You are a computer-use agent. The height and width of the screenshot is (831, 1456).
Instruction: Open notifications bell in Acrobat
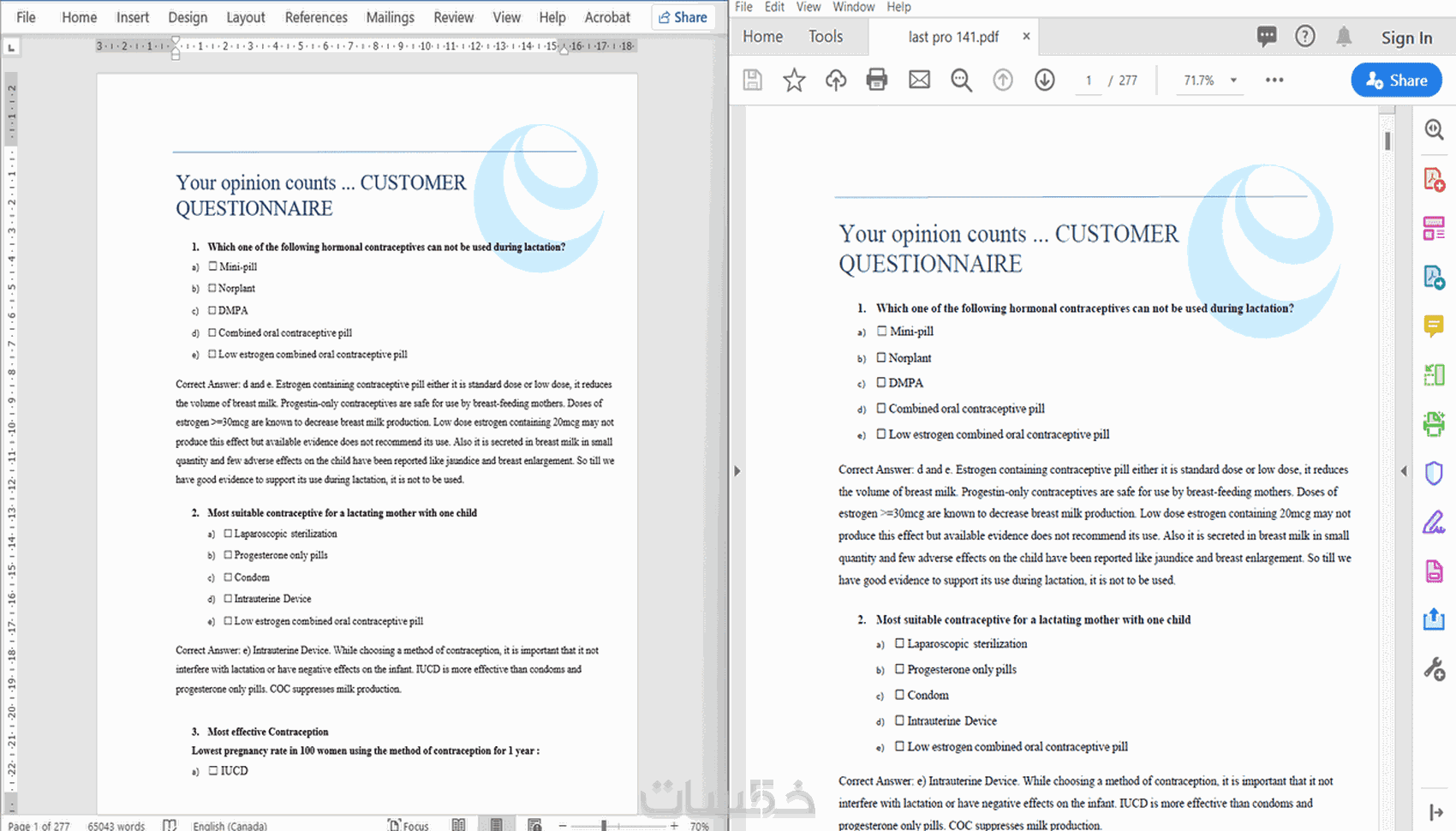(x=1344, y=36)
